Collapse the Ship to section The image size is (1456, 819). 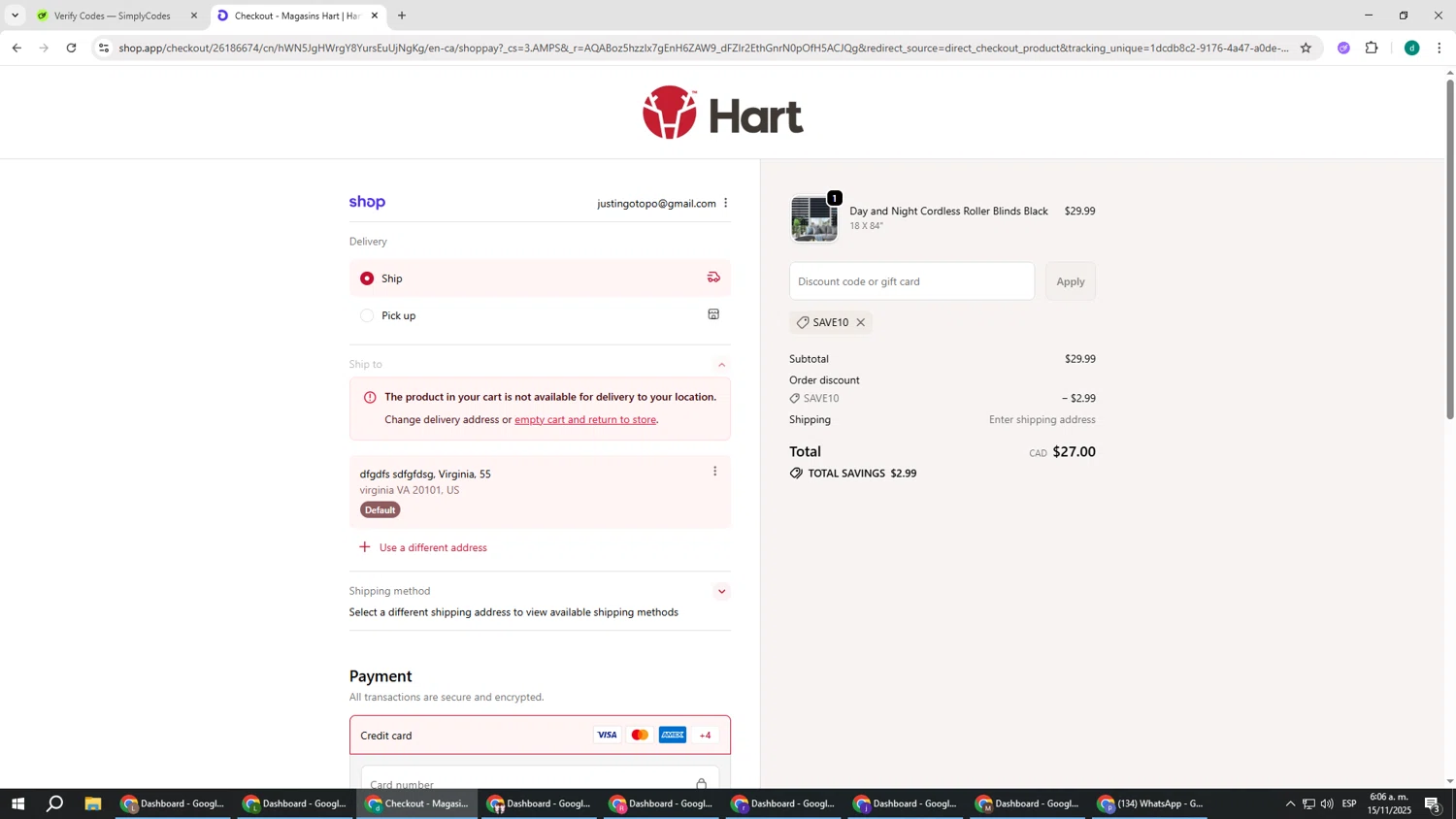(x=721, y=365)
